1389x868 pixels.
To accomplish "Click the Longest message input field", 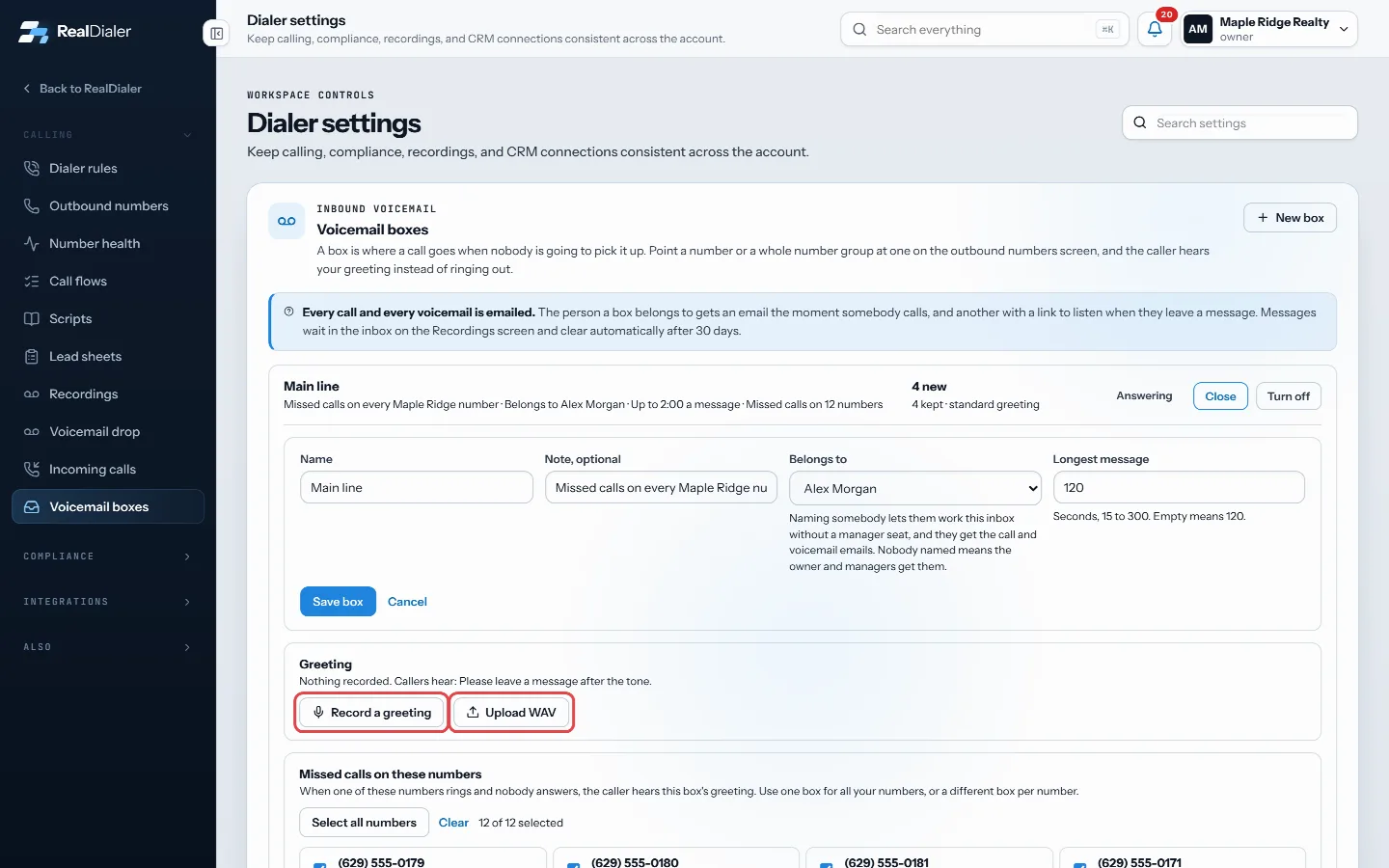I will [x=1179, y=488].
